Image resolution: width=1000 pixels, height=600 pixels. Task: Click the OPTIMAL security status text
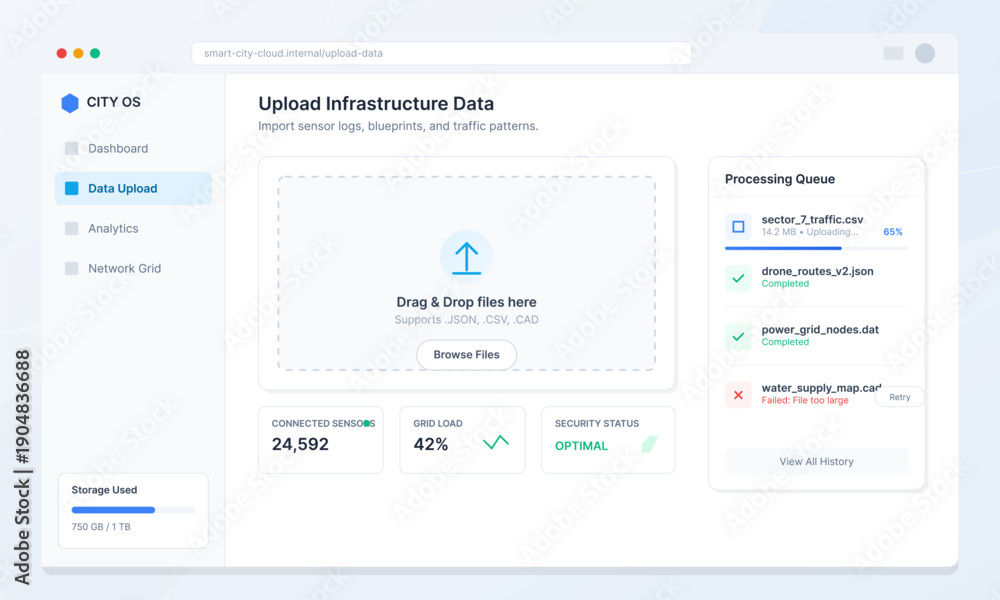(581, 446)
